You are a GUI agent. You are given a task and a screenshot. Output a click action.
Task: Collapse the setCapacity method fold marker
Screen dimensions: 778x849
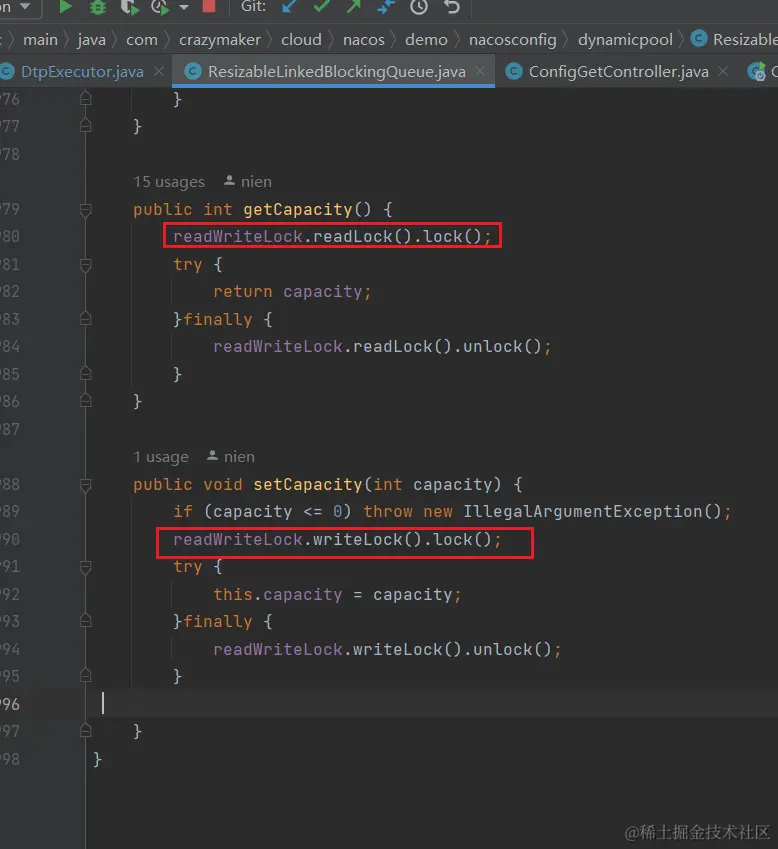[x=85, y=485]
